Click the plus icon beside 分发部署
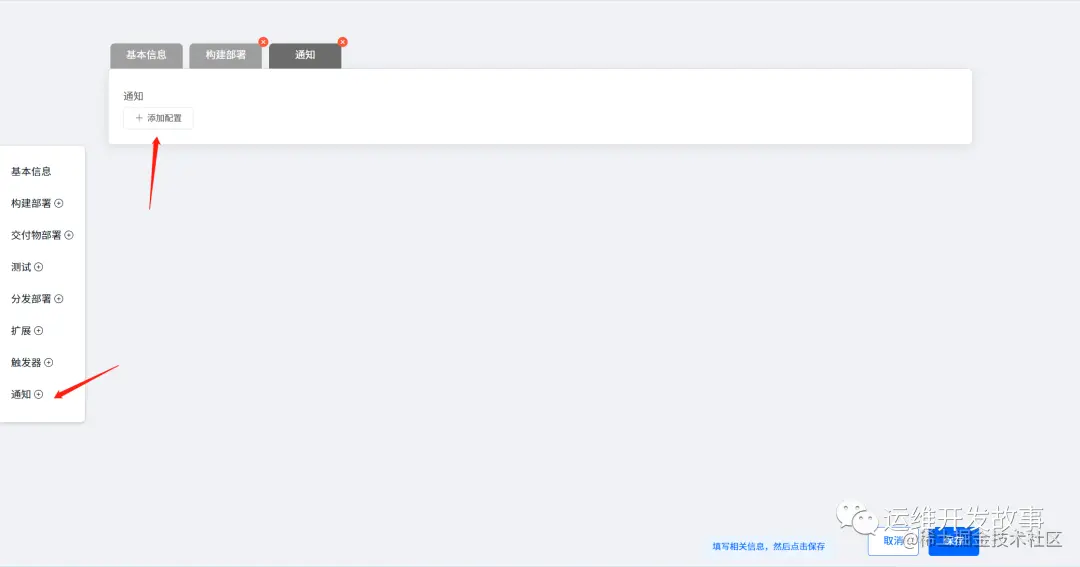 click(x=59, y=298)
